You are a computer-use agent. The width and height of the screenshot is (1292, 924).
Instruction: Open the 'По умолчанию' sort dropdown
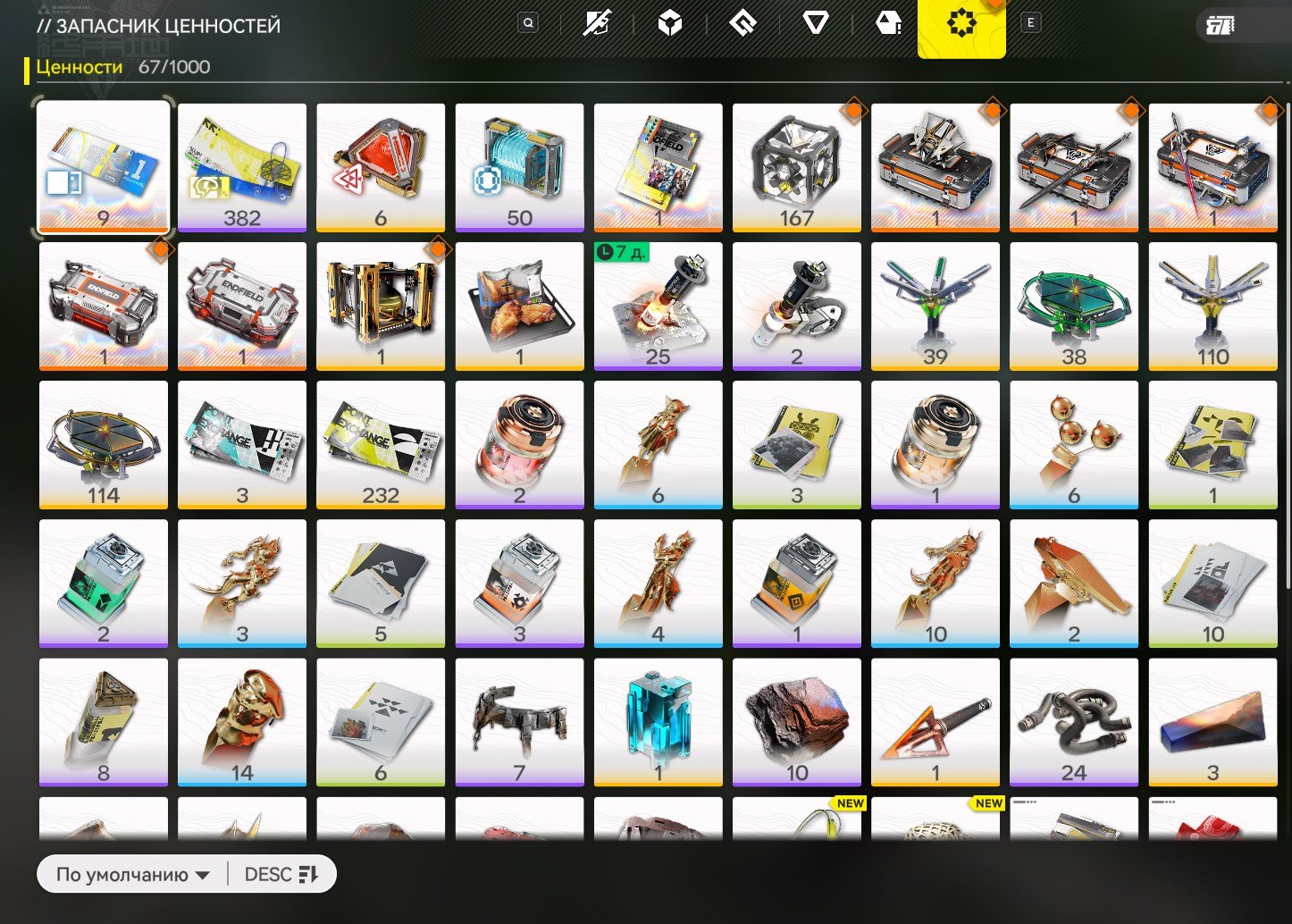point(132,875)
